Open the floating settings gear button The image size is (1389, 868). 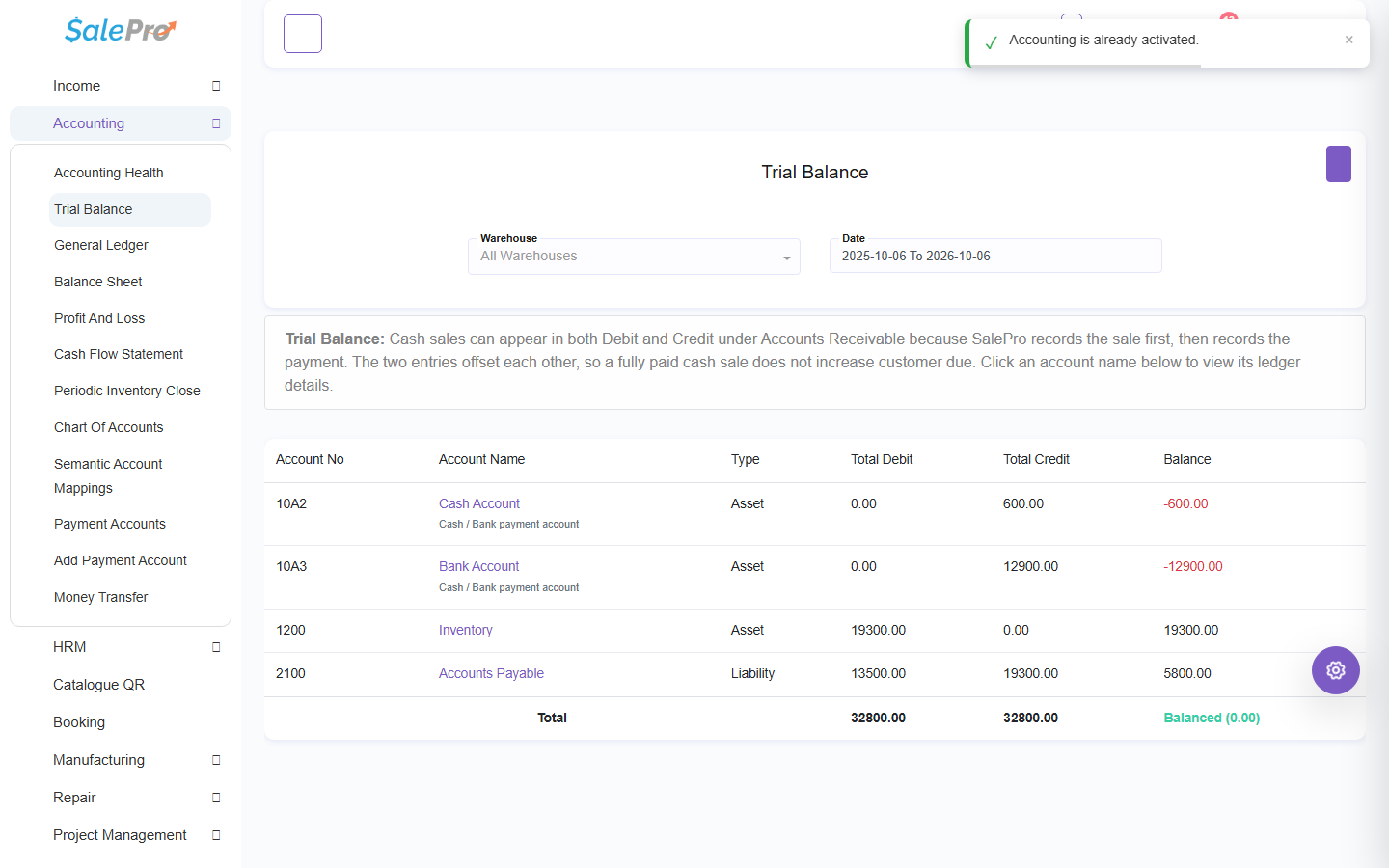point(1336,670)
